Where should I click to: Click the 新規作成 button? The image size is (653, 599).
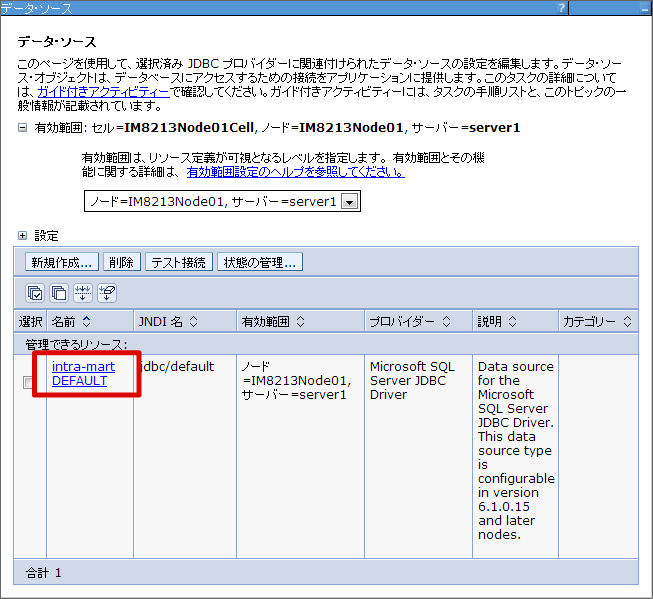pyautogui.click(x=62, y=262)
